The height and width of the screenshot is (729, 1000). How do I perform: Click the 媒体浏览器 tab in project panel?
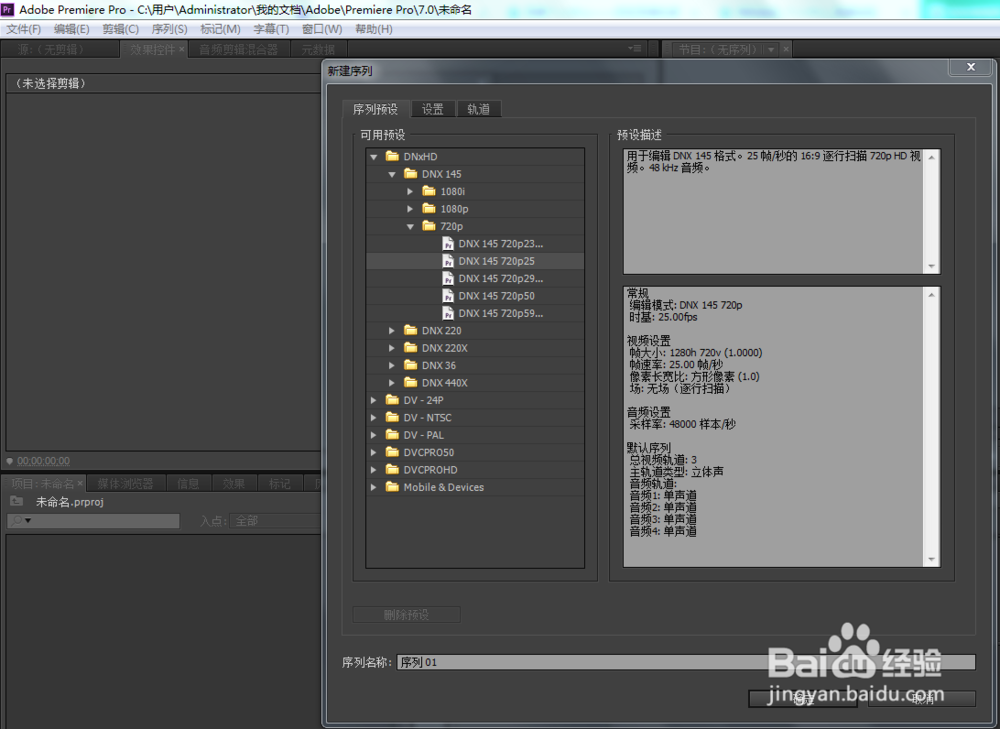[126, 483]
